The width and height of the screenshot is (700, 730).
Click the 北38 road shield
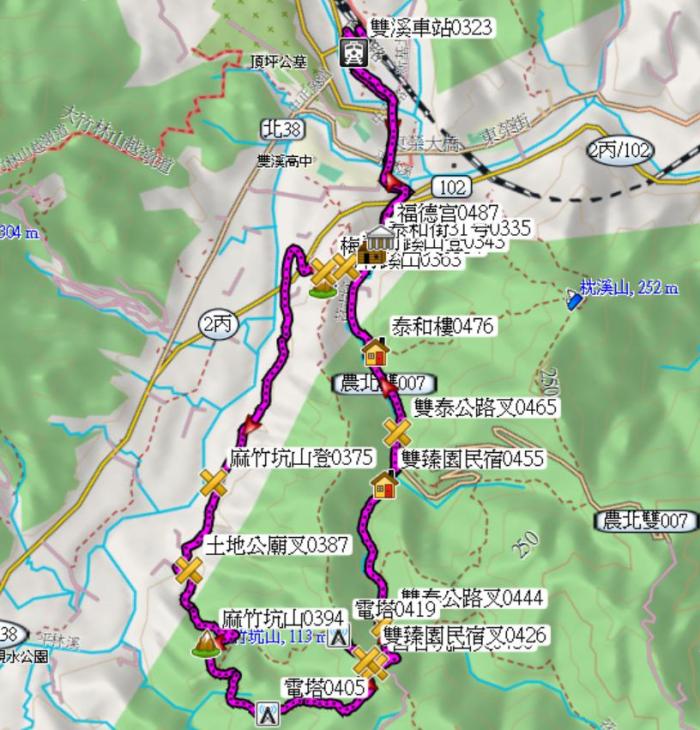pos(283,129)
